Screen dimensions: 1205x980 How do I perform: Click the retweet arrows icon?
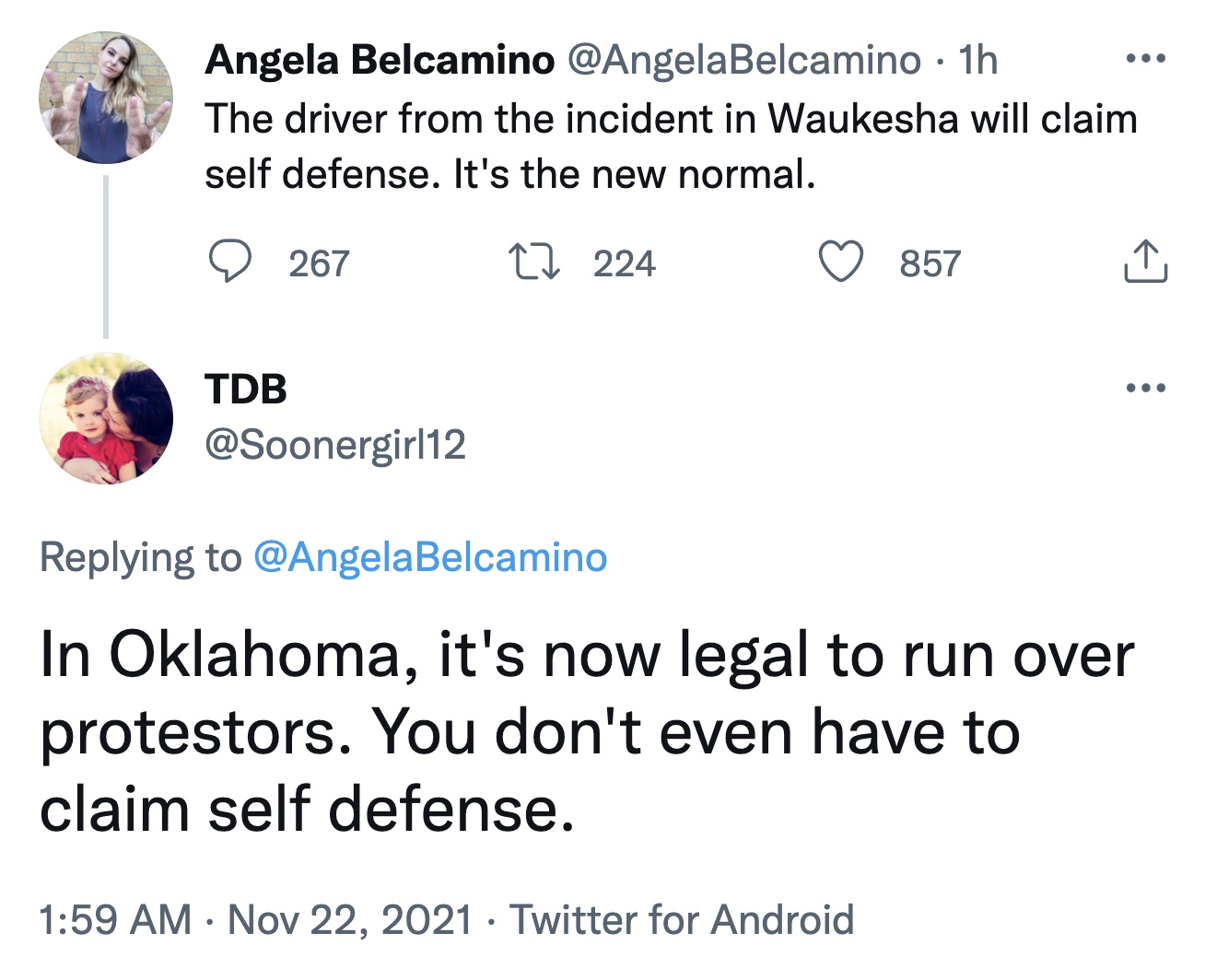click(534, 262)
